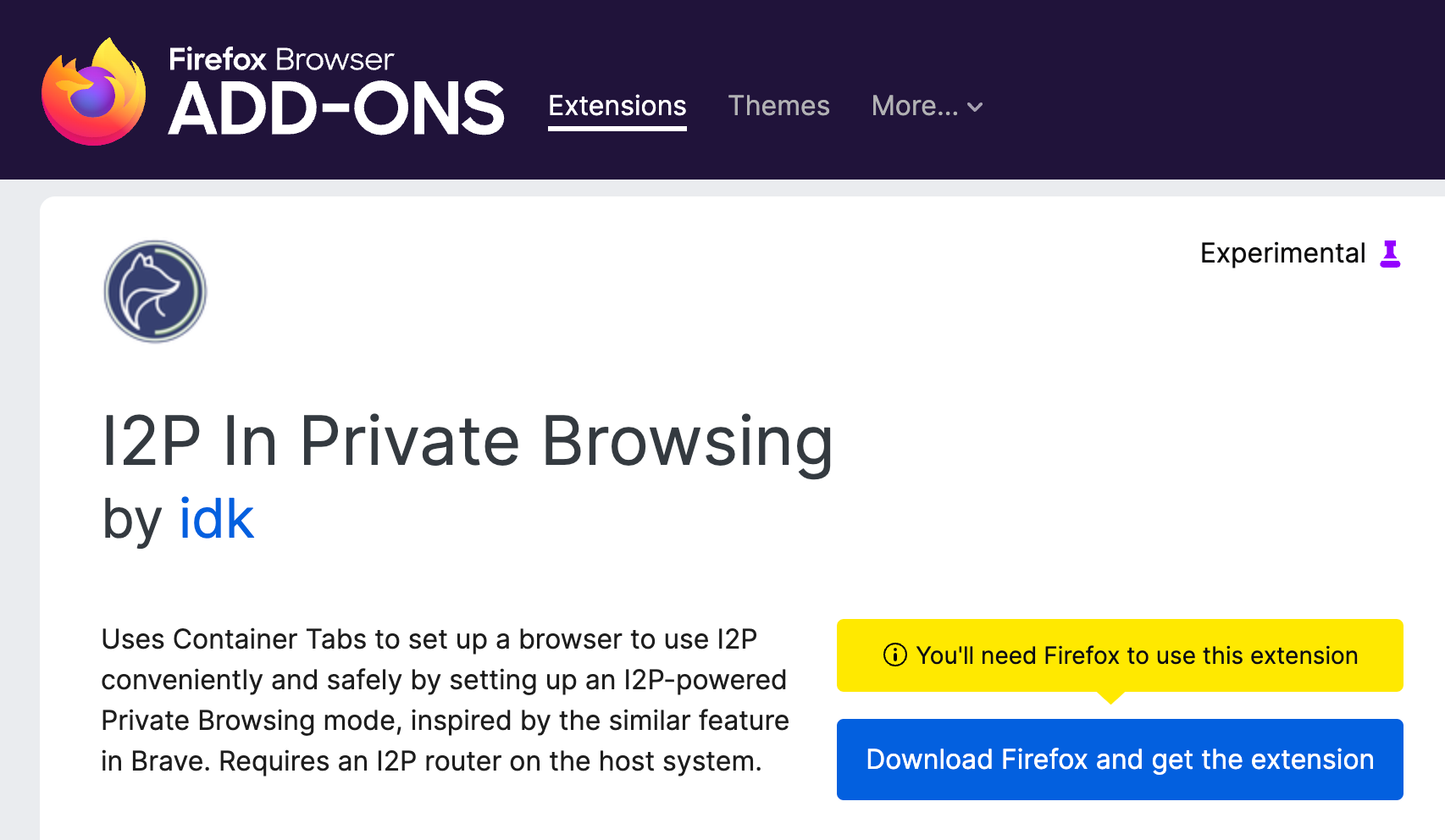Click the purple Experimental flask icon
Screen dimensions: 1445x840
point(1390,253)
